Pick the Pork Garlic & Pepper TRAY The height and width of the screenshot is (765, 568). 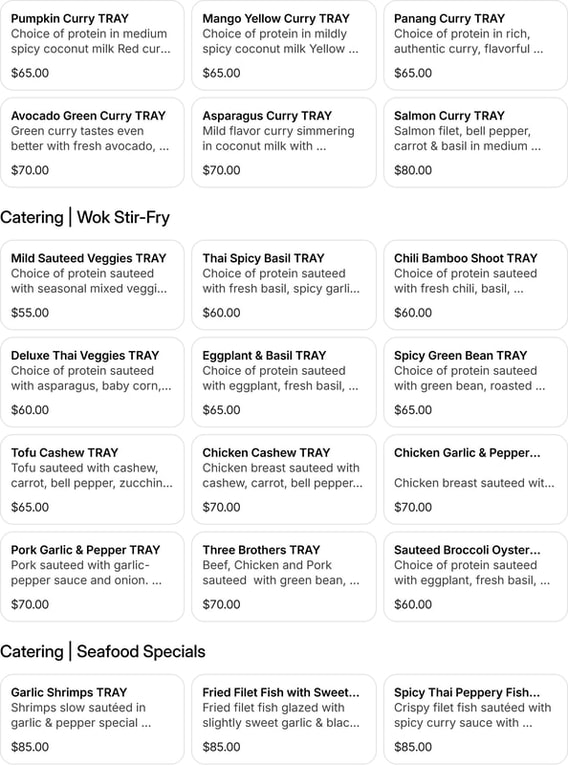[x=92, y=576]
